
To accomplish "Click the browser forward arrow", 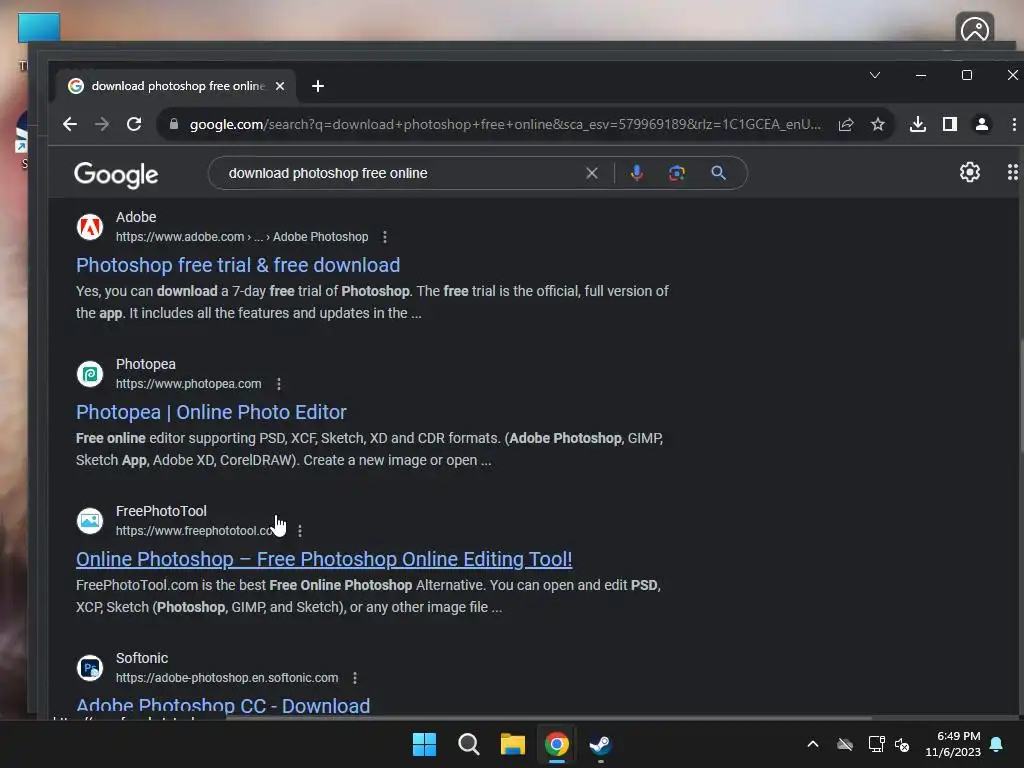I will (x=102, y=124).
